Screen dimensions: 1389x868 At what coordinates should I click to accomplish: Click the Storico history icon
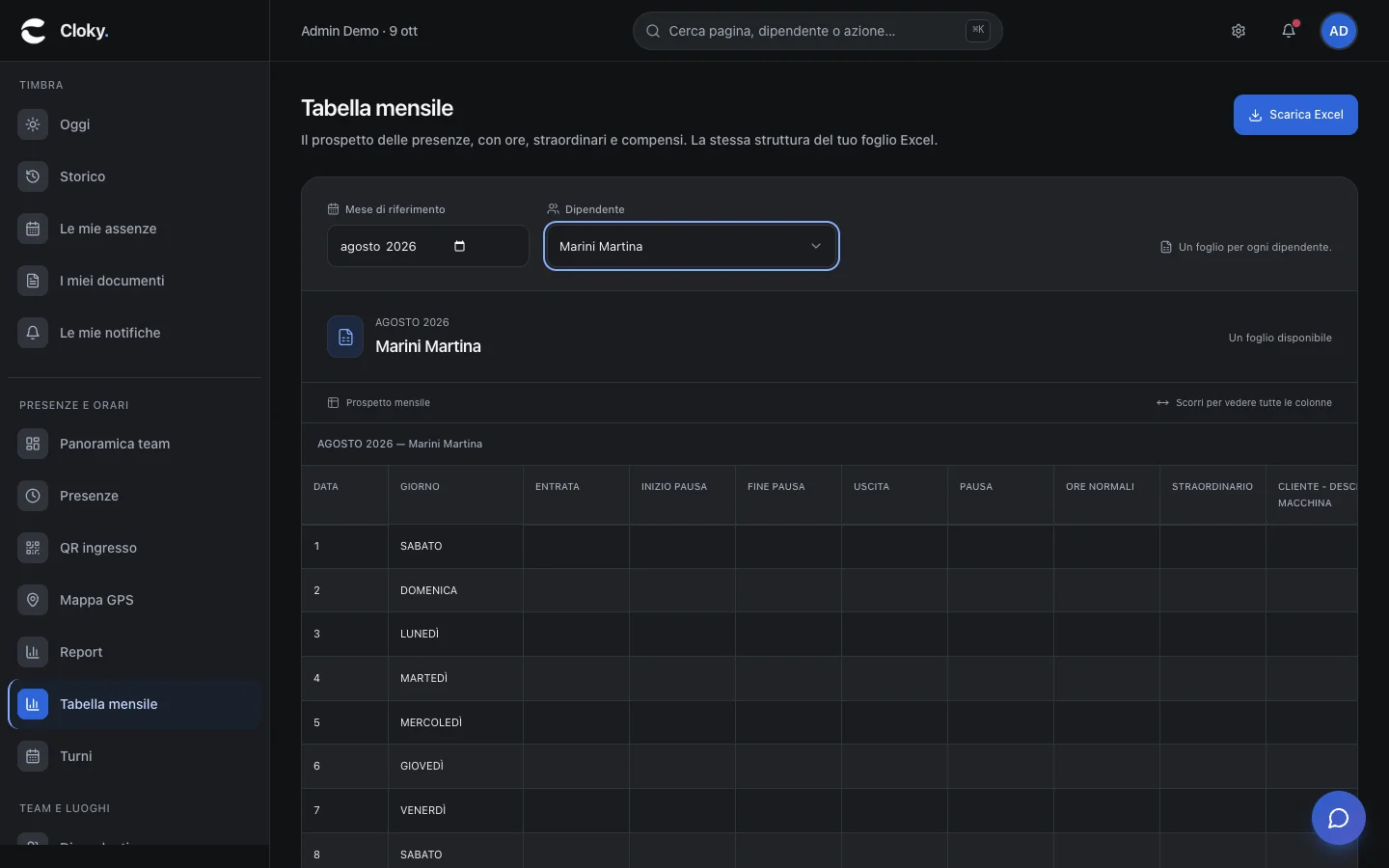pos(33,176)
